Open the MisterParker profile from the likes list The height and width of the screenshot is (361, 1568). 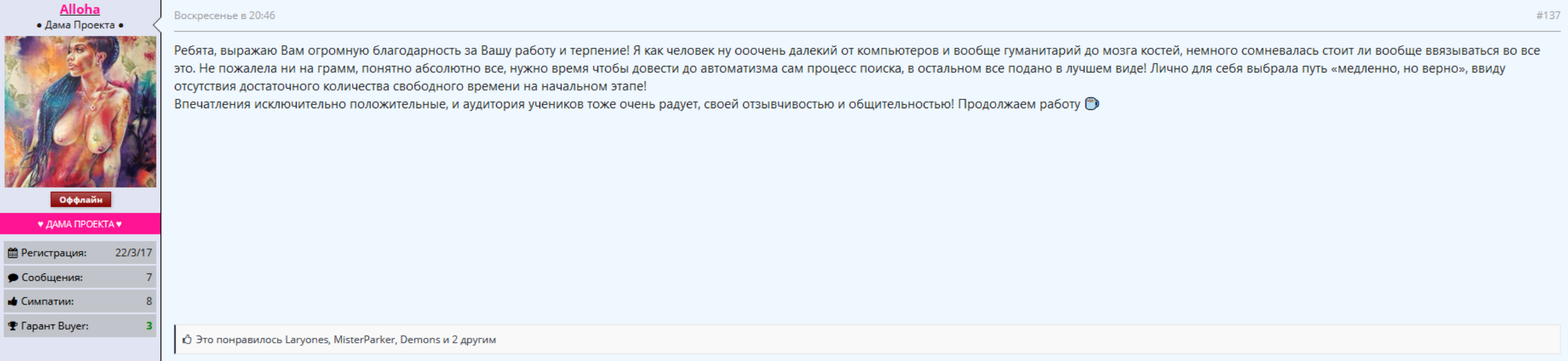364,340
